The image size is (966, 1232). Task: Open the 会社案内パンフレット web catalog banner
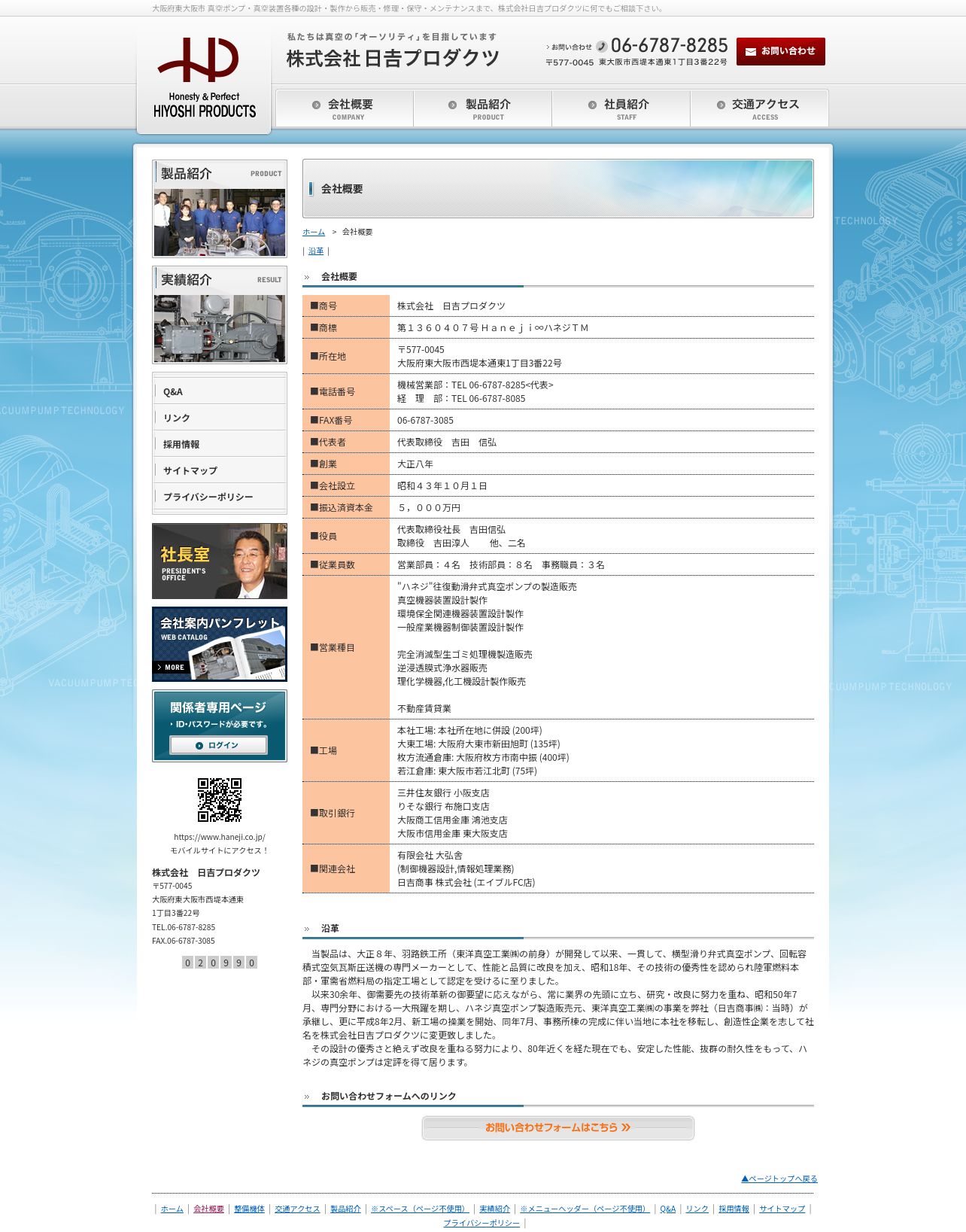(x=220, y=644)
